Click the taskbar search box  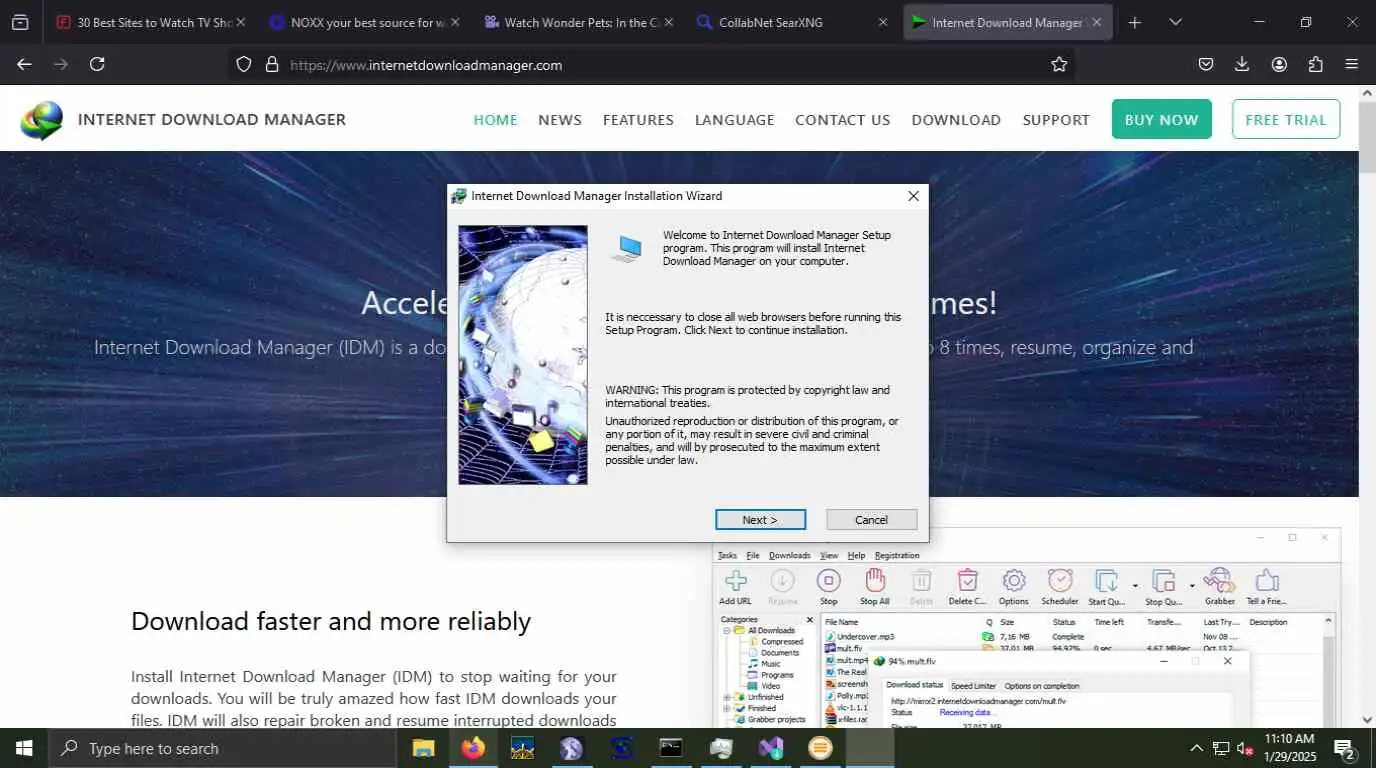222,748
